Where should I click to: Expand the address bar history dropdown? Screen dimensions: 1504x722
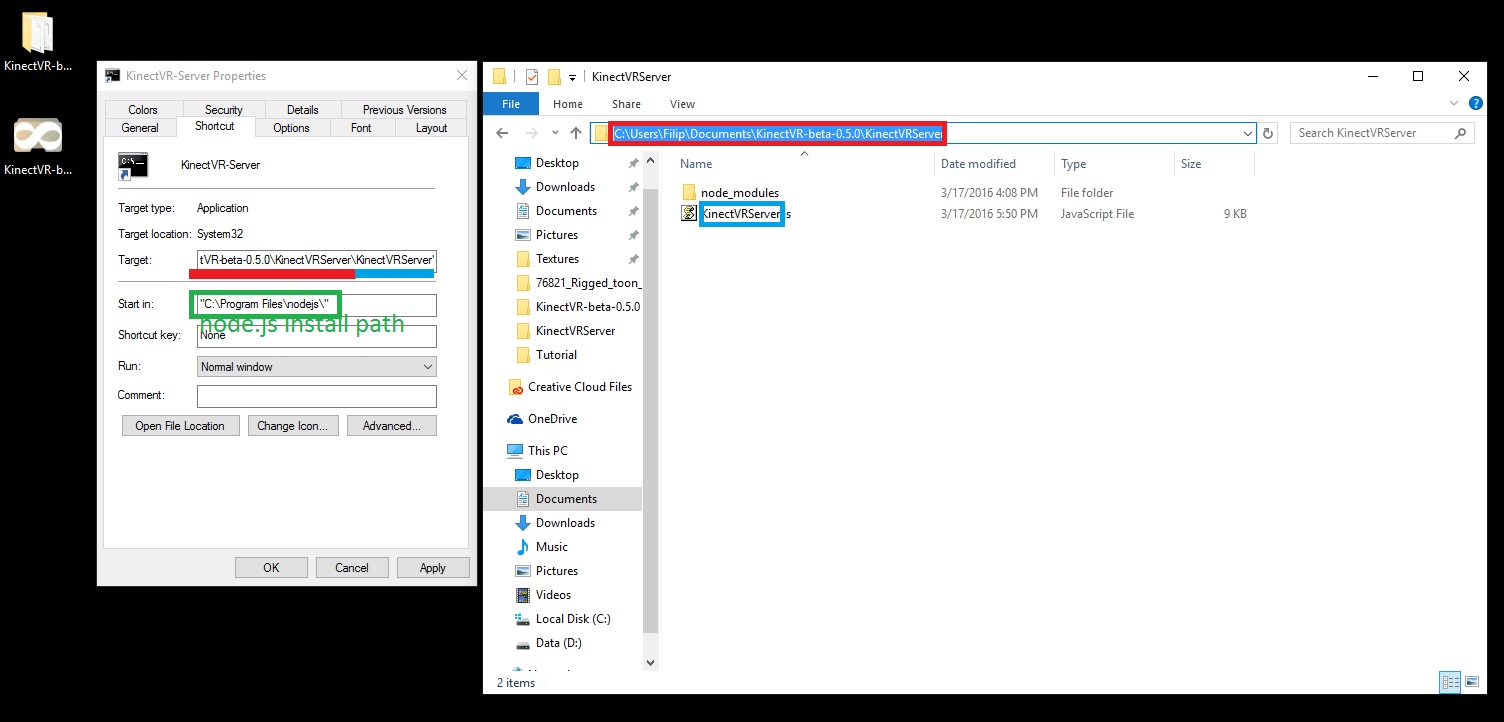tap(1248, 133)
